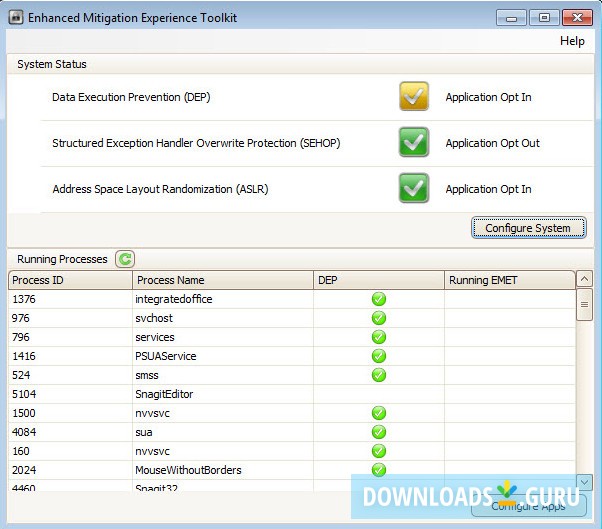Click process ID 2024
This screenshot has height=529, width=602.
pos(24,470)
